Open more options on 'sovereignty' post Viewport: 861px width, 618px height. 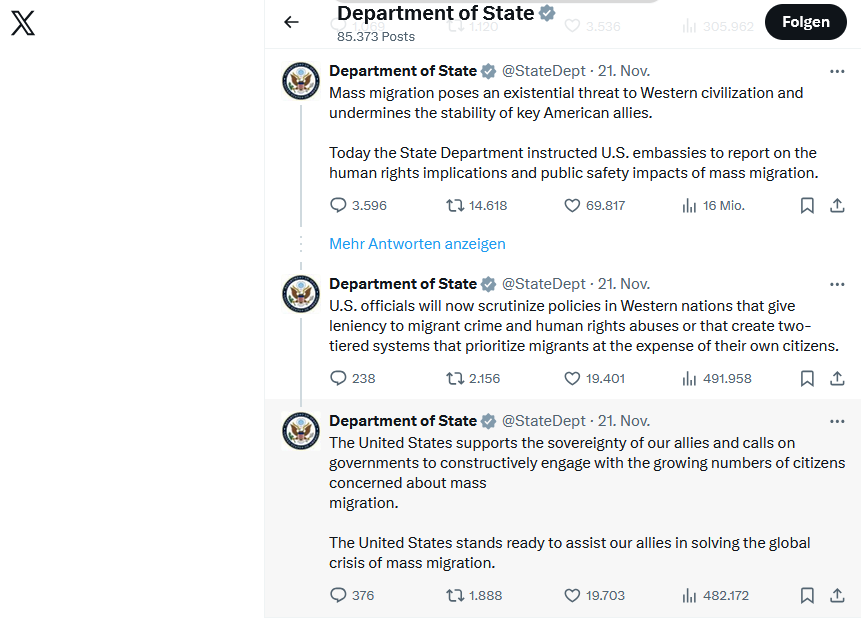pos(837,421)
